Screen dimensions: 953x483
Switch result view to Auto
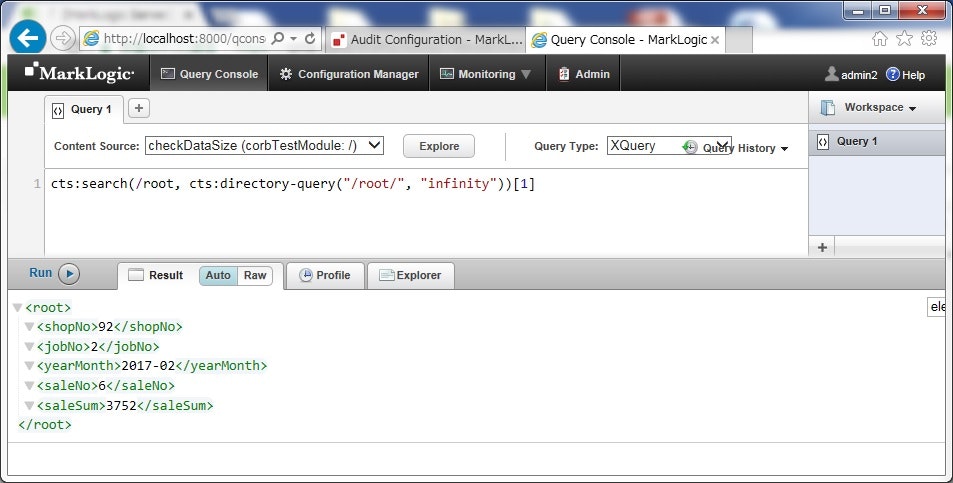coord(218,275)
